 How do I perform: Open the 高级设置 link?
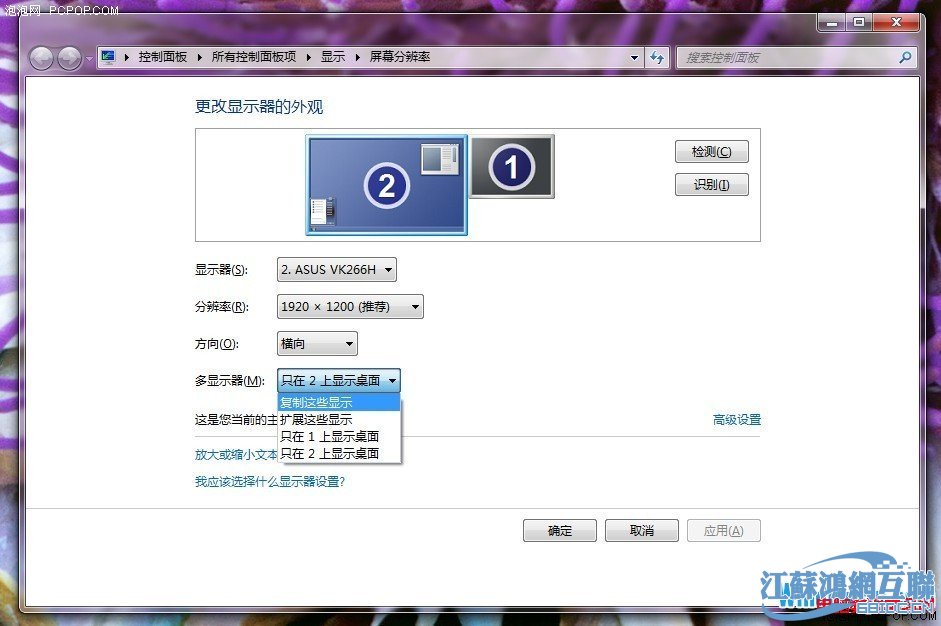pyautogui.click(x=736, y=420)
